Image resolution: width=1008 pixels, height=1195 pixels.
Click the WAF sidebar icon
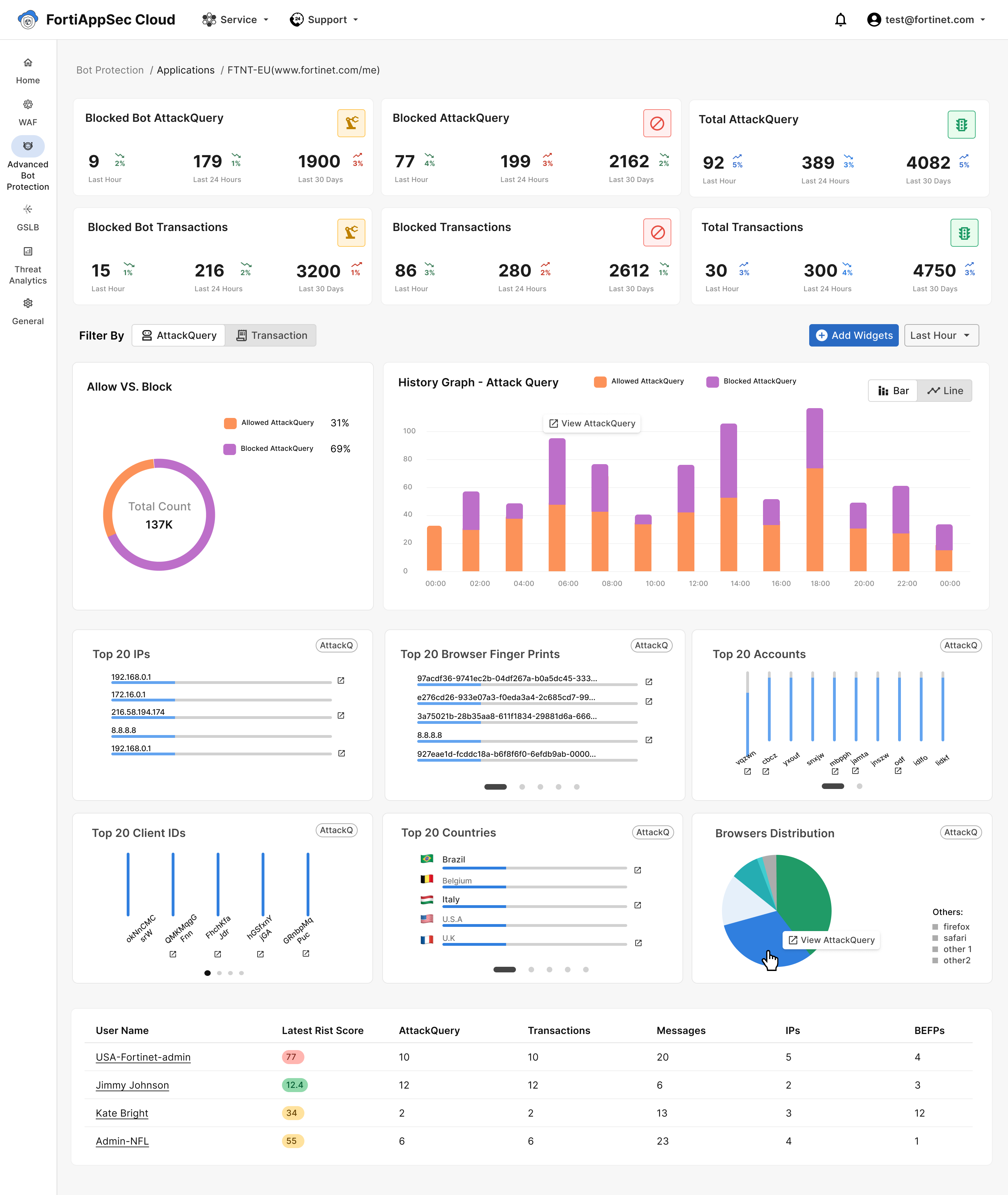point(27,105)
